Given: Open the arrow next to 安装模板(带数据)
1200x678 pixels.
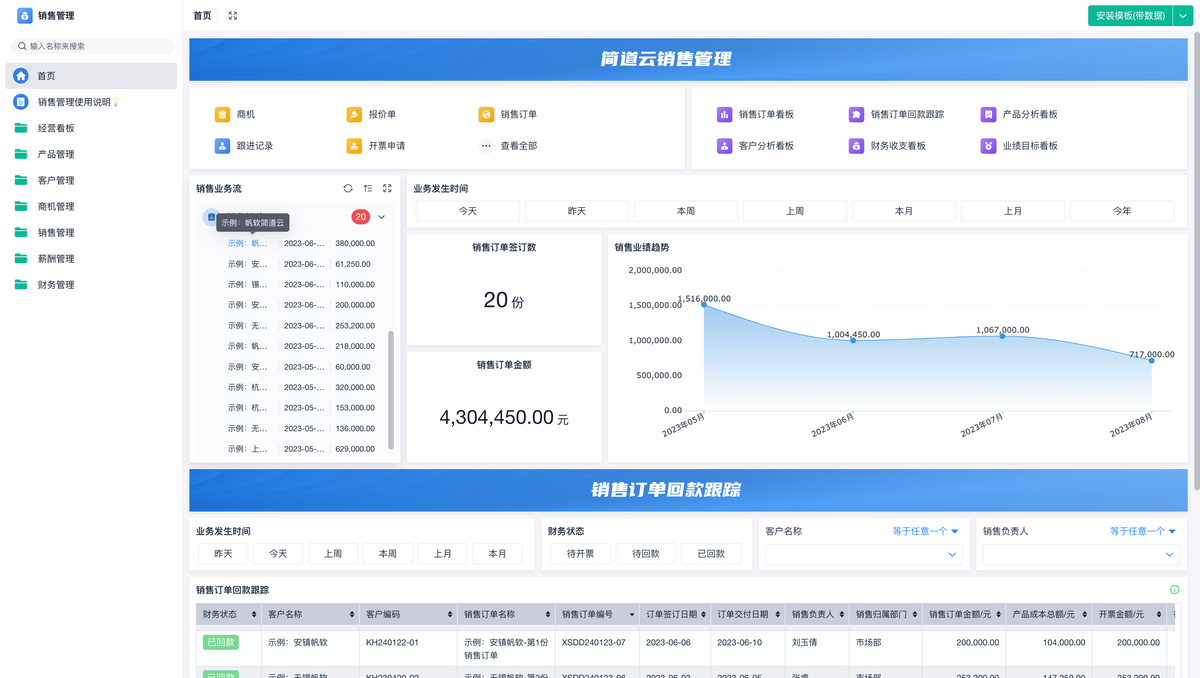Looking at the screenshot, I should 1182,16.
